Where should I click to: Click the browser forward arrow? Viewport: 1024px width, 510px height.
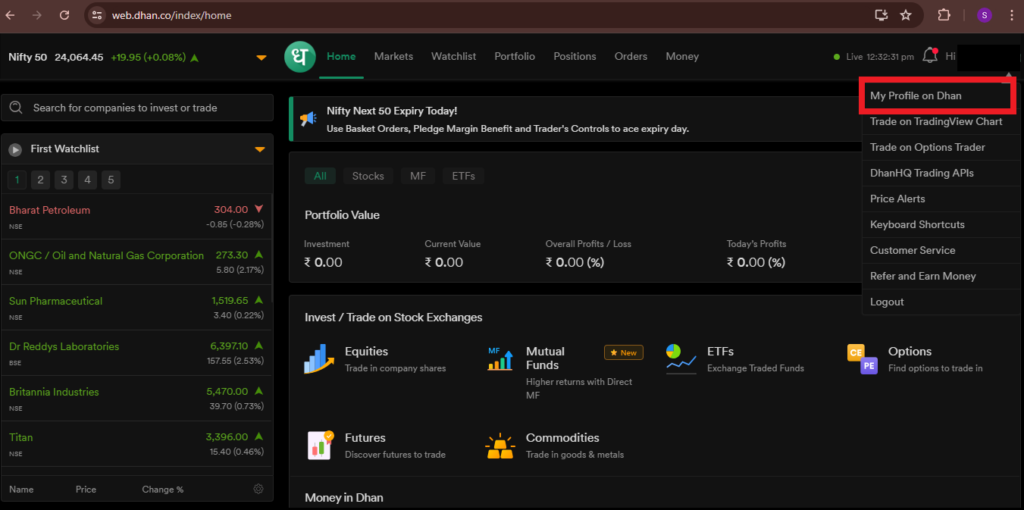37,15
